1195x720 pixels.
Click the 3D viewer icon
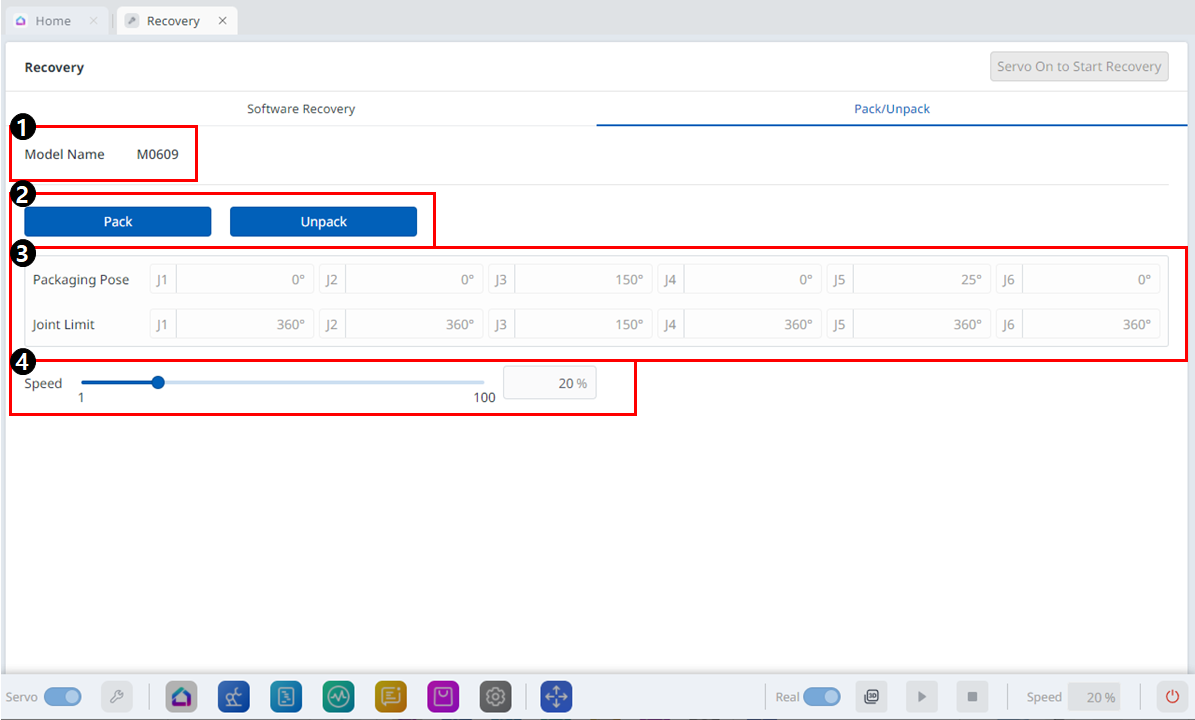tap(872, 696)
